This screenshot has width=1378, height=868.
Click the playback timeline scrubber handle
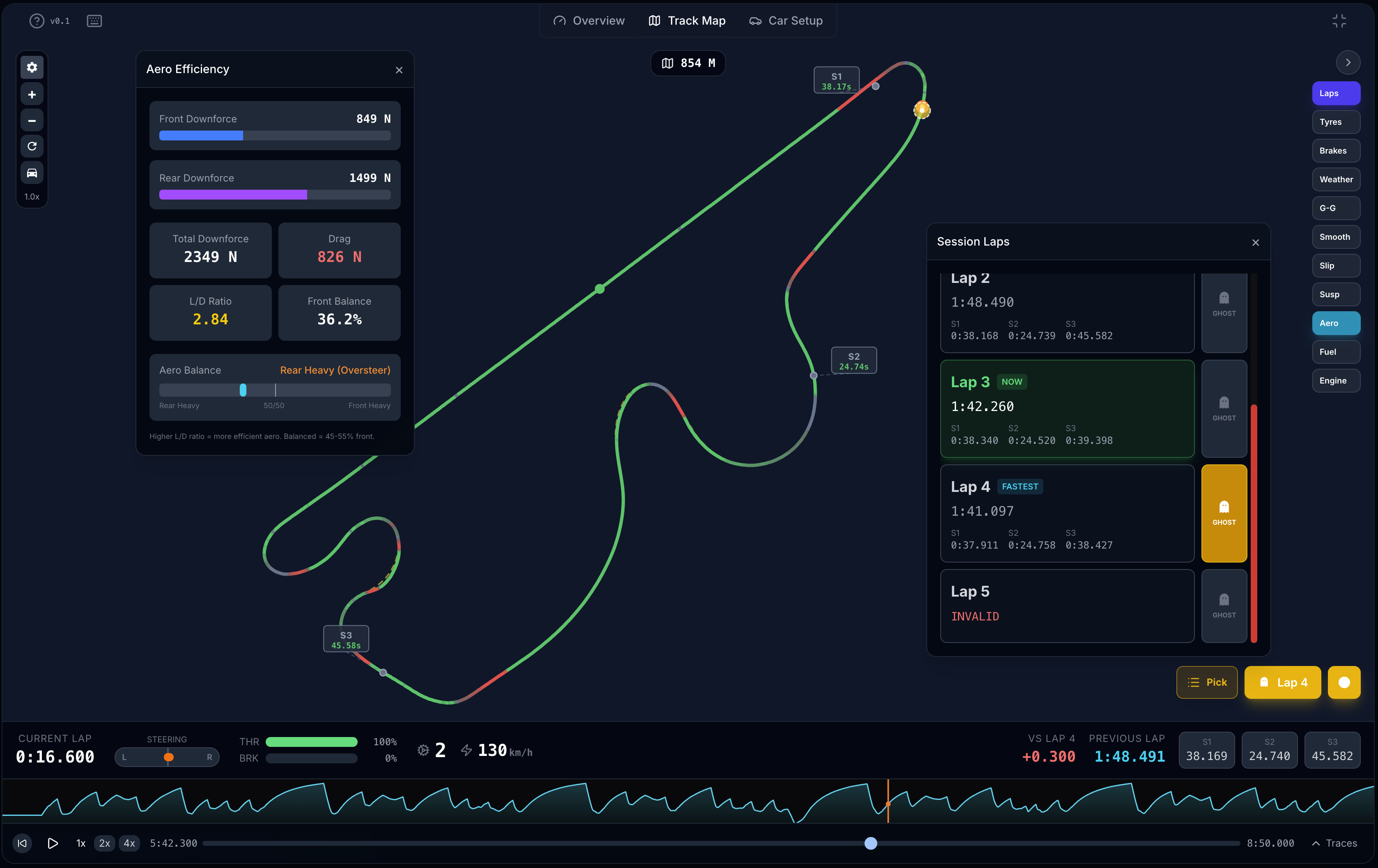pyautogui.click(x=870, y=843)
